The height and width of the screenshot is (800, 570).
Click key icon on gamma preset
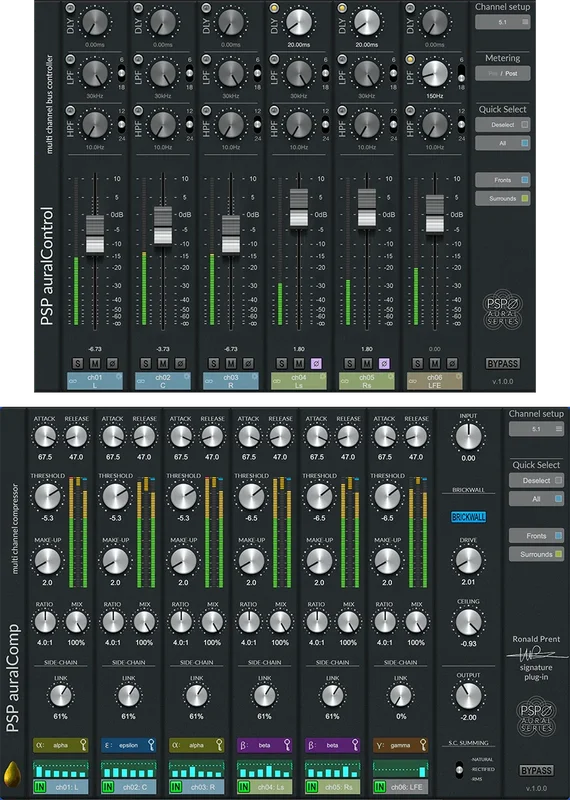(423, 745)
